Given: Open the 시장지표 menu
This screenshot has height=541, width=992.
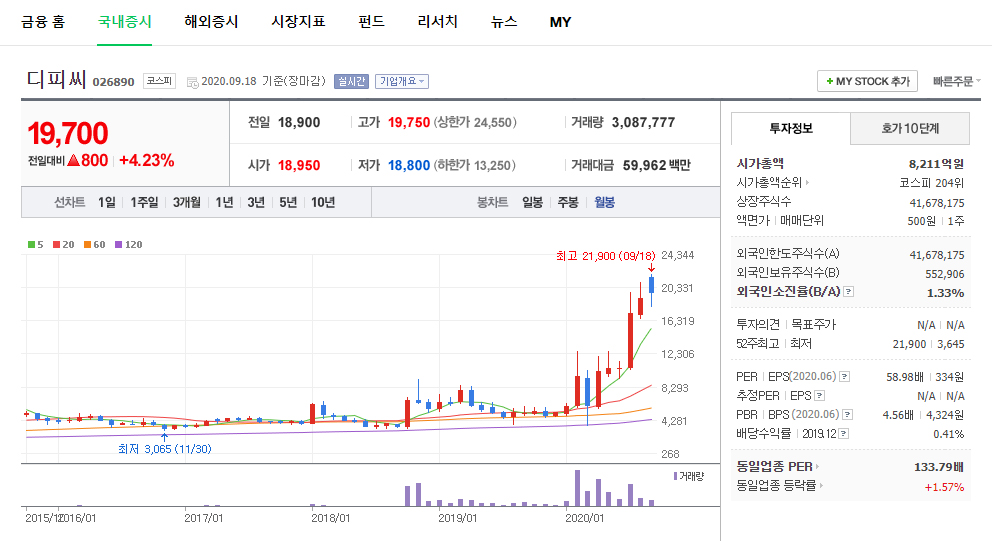Looking at the screenshot, I should point(298,22).
